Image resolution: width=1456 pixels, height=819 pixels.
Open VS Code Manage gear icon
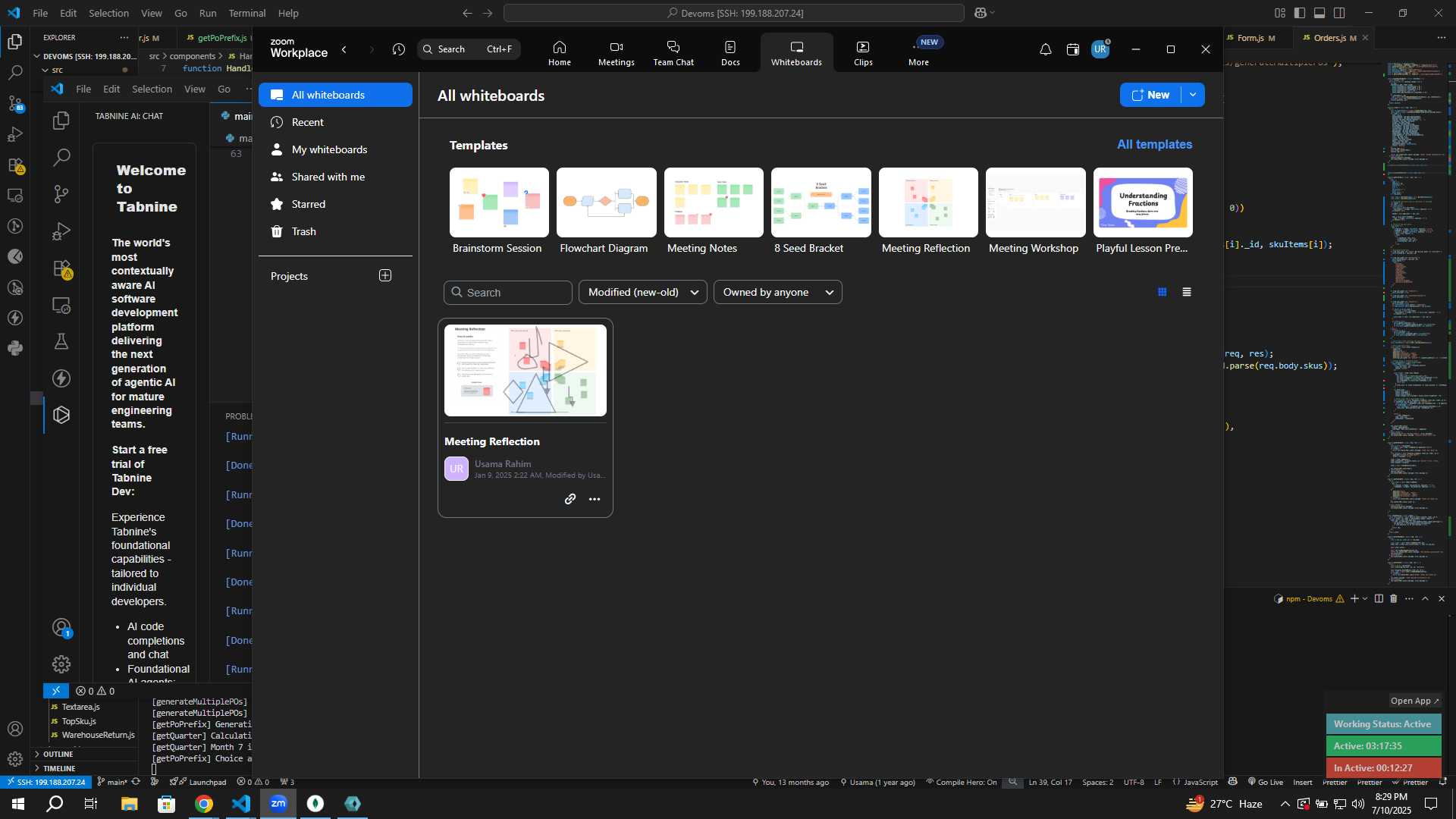15,759
